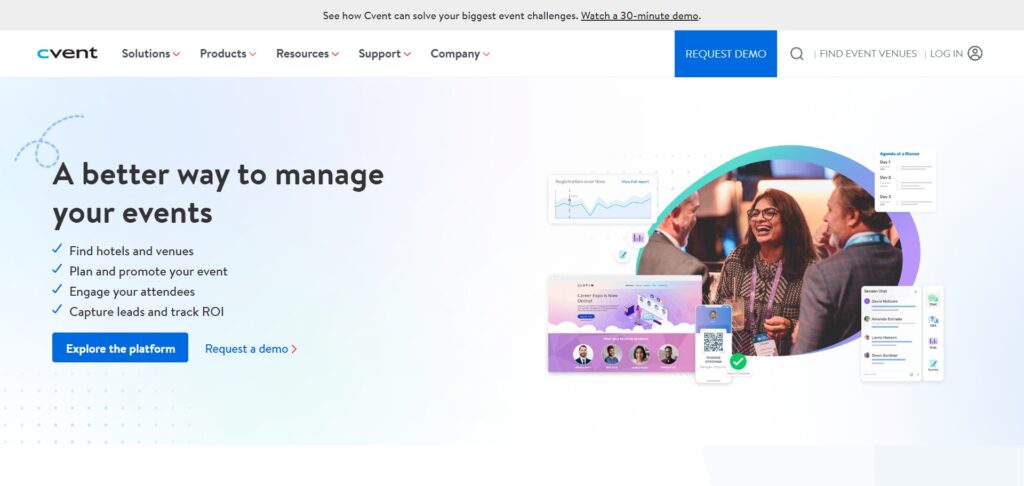Click the Registration over time chart card
The height and width of the screenshot is (486, 1024).
(x=603, y=199)
